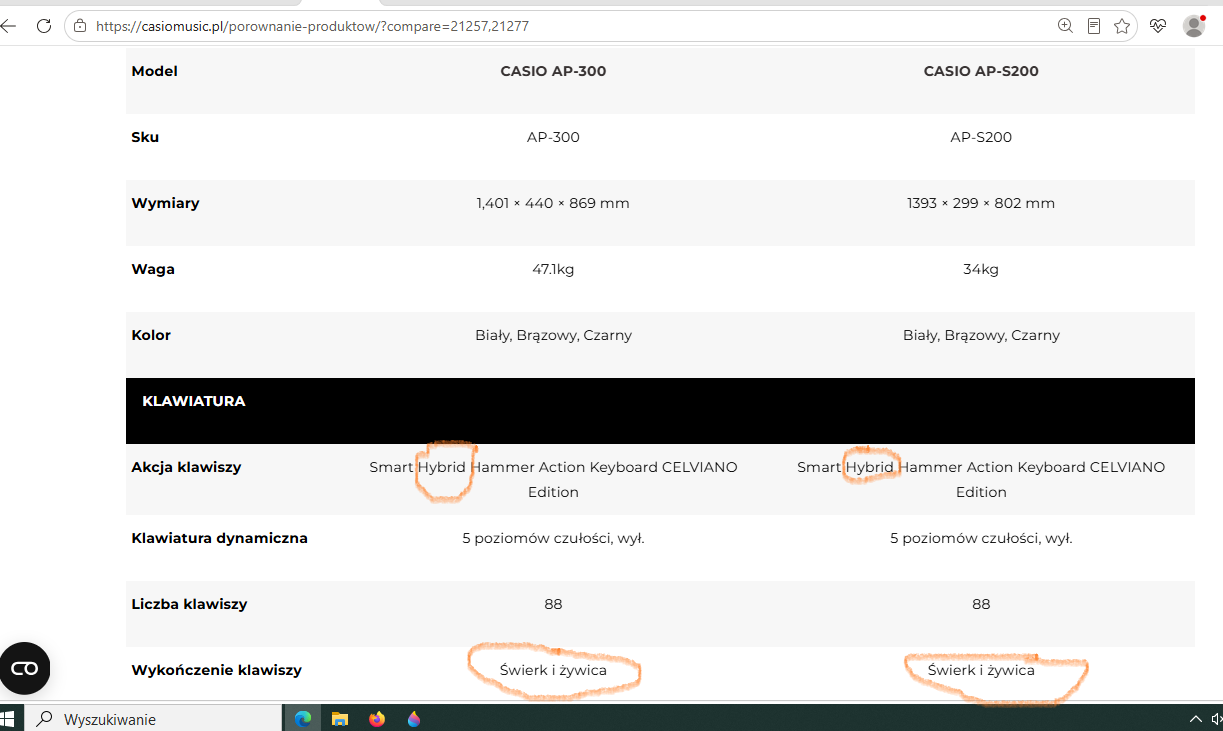This screenshot has height=731, width=1223.
Task: Click the Wykończenie klawiszy row label
Action: pos(216,670)
